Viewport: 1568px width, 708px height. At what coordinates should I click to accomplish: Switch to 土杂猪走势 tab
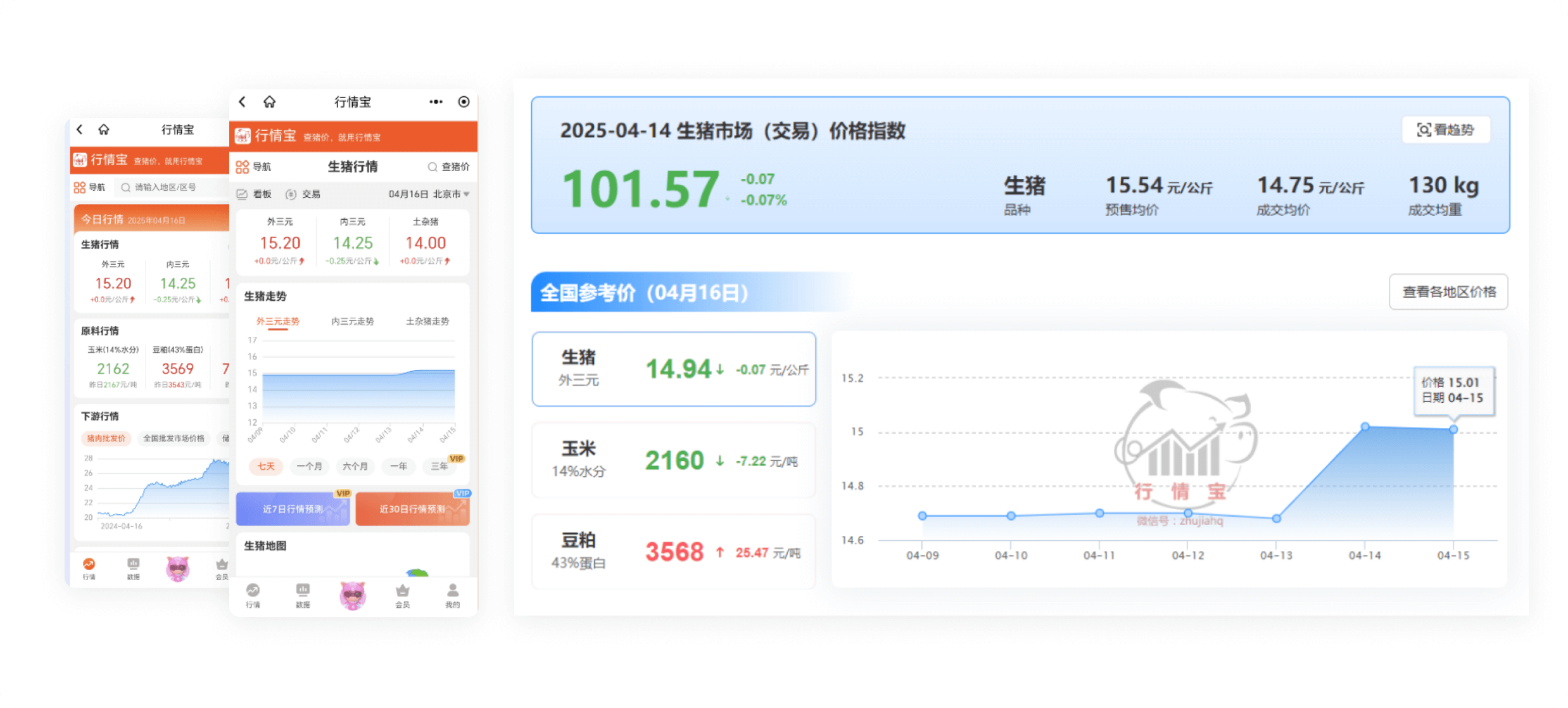(427, 322)
